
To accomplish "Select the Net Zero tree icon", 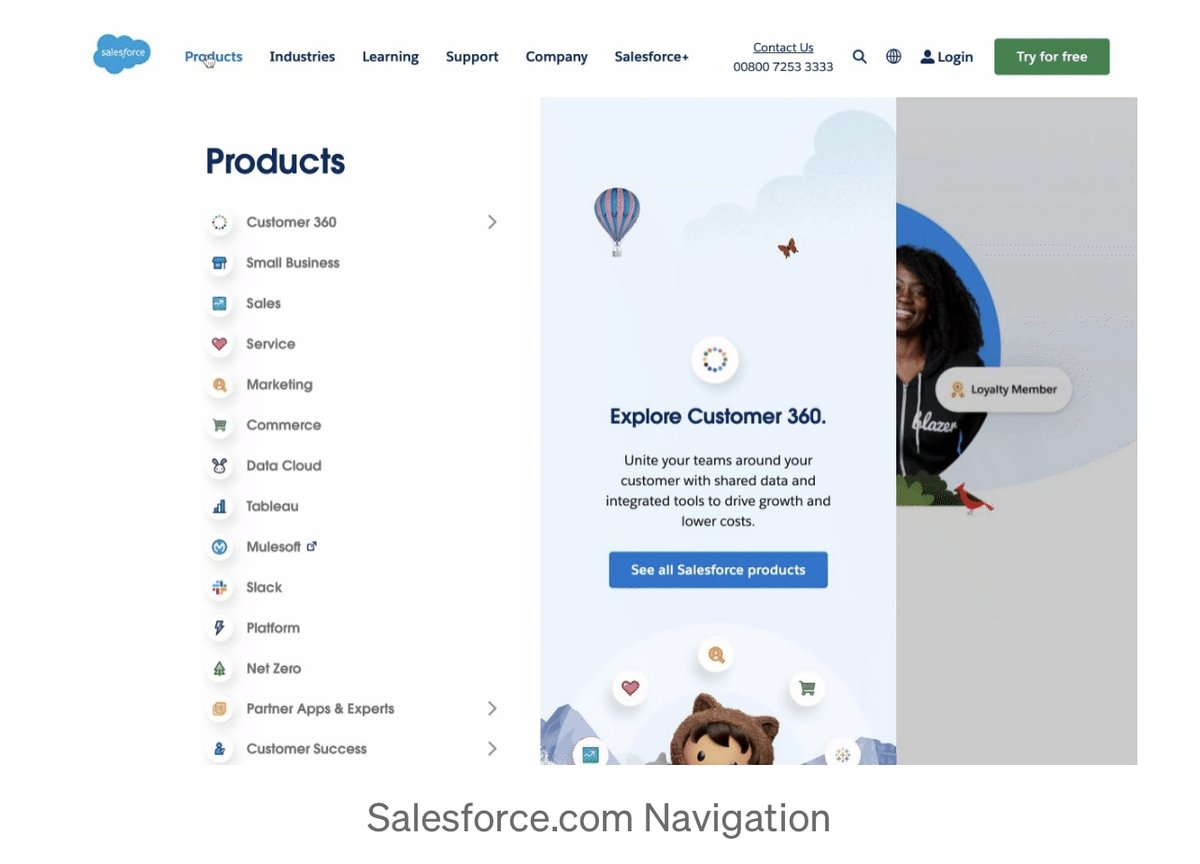I will 219,668.
